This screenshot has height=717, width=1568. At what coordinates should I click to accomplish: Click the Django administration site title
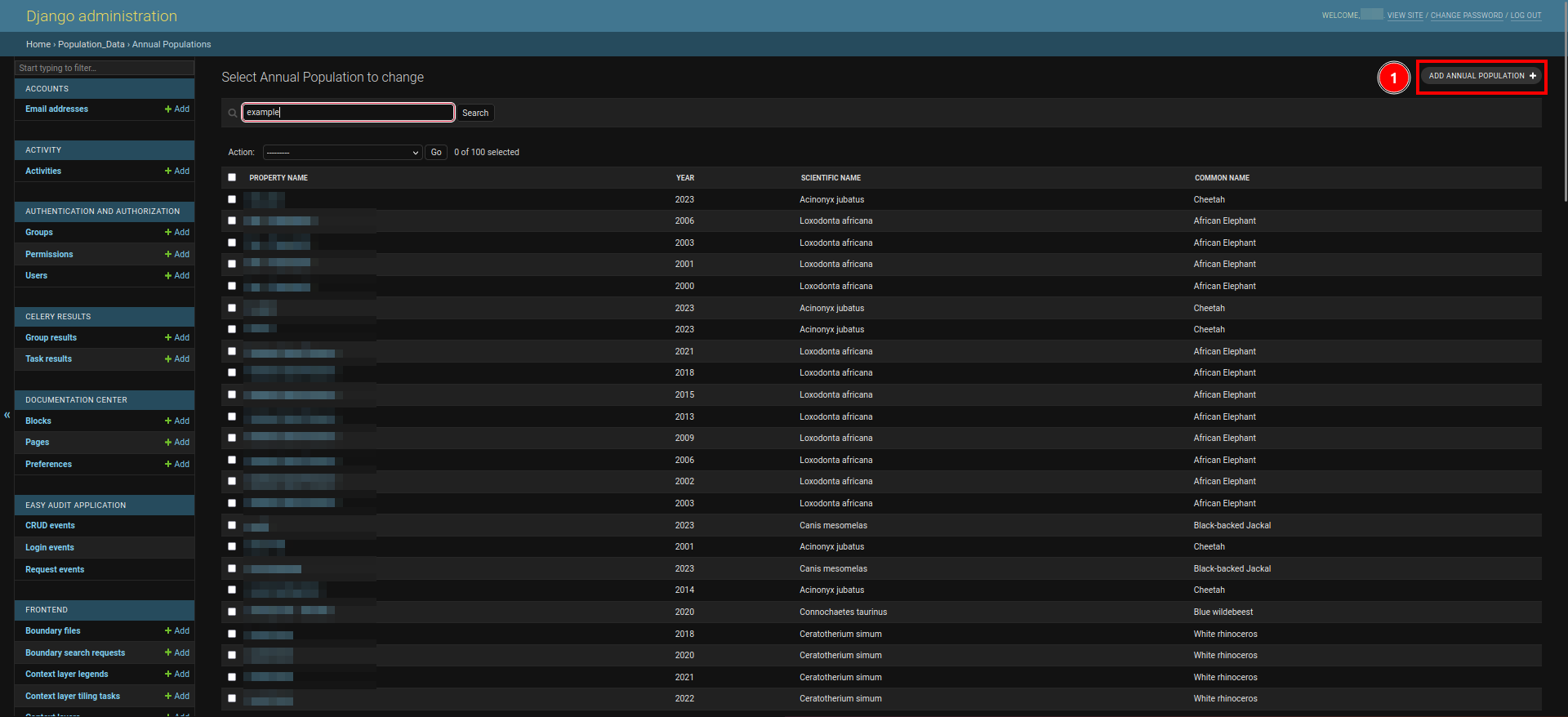click(101, 16)
